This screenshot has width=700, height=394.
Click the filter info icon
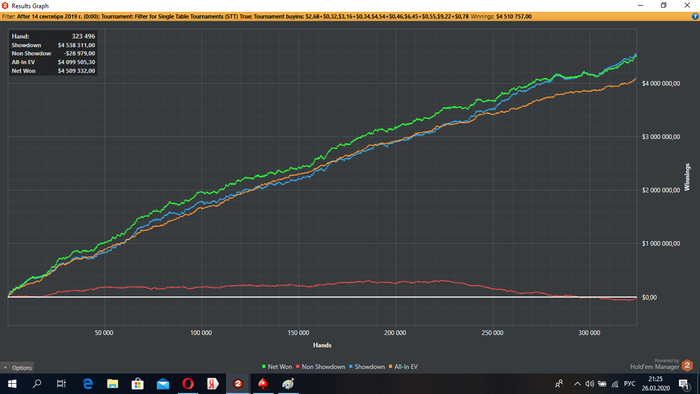click(695, 17)
